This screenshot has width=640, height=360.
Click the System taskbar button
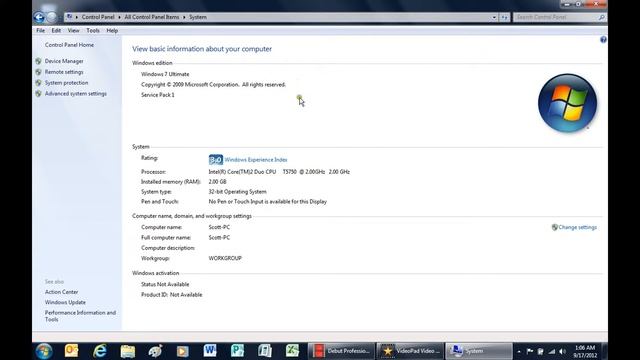tap(479, 351)
